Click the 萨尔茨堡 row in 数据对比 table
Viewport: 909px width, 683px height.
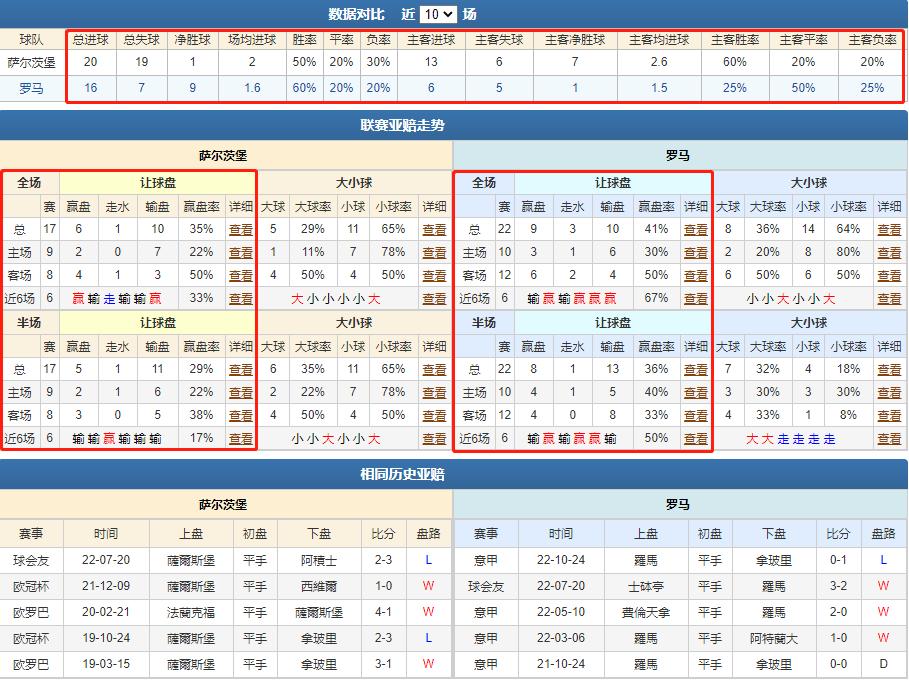point(34,63)
